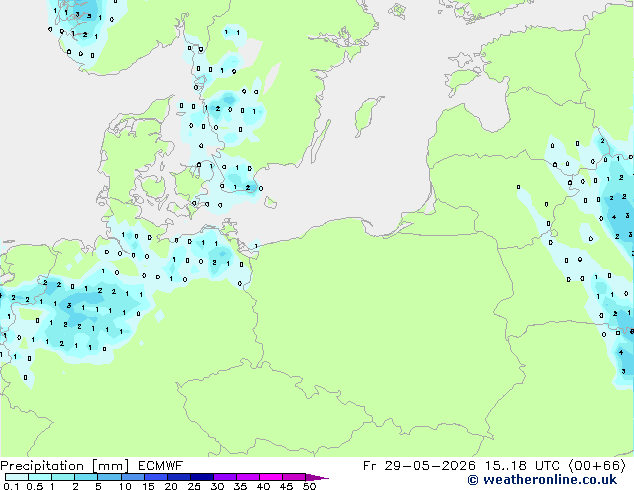Click the legend label '25'
634x490 pixels.
click(x=194, y=486)
